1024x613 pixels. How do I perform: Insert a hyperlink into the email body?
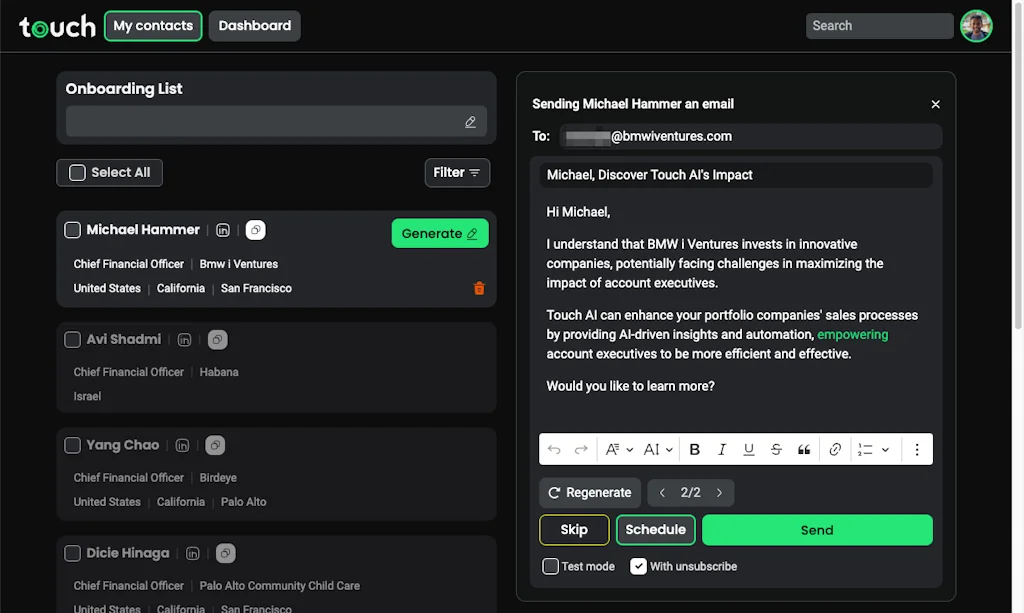point(835,449)
